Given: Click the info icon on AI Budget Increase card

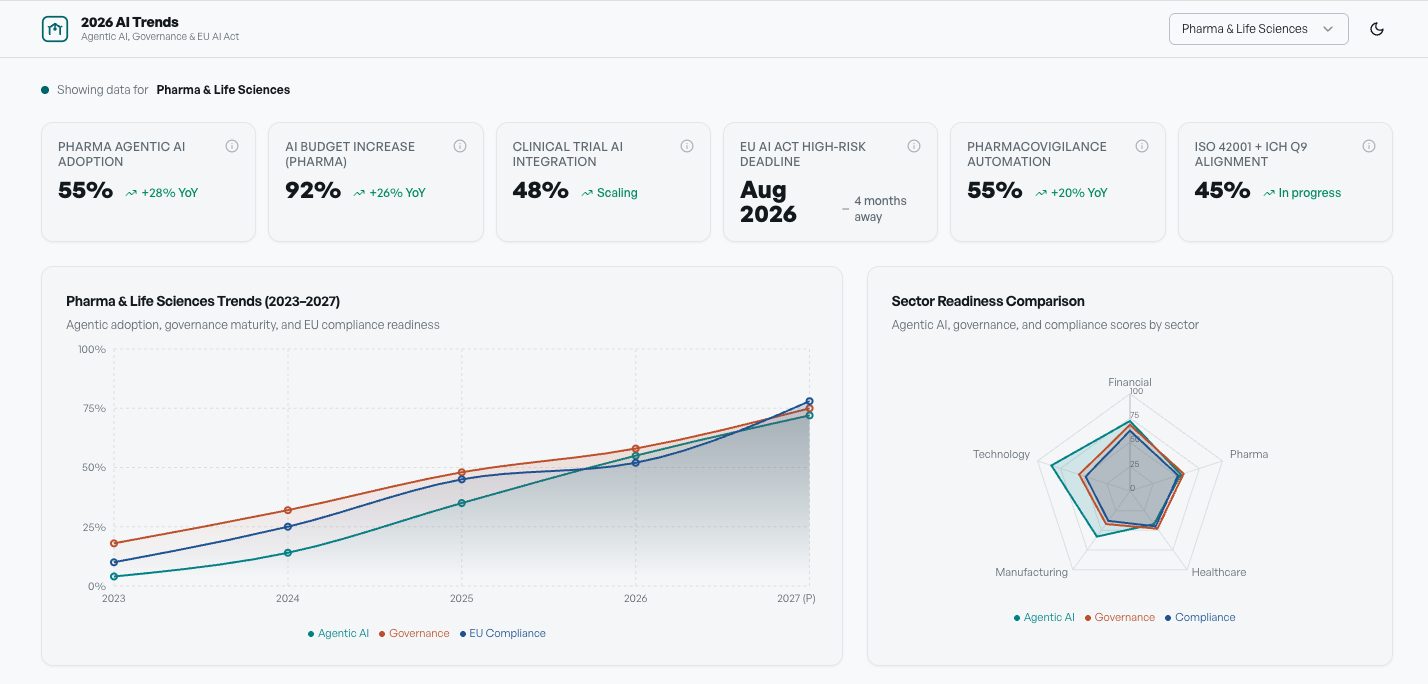Looking at the screenshot, I should (x=460, y=145).
